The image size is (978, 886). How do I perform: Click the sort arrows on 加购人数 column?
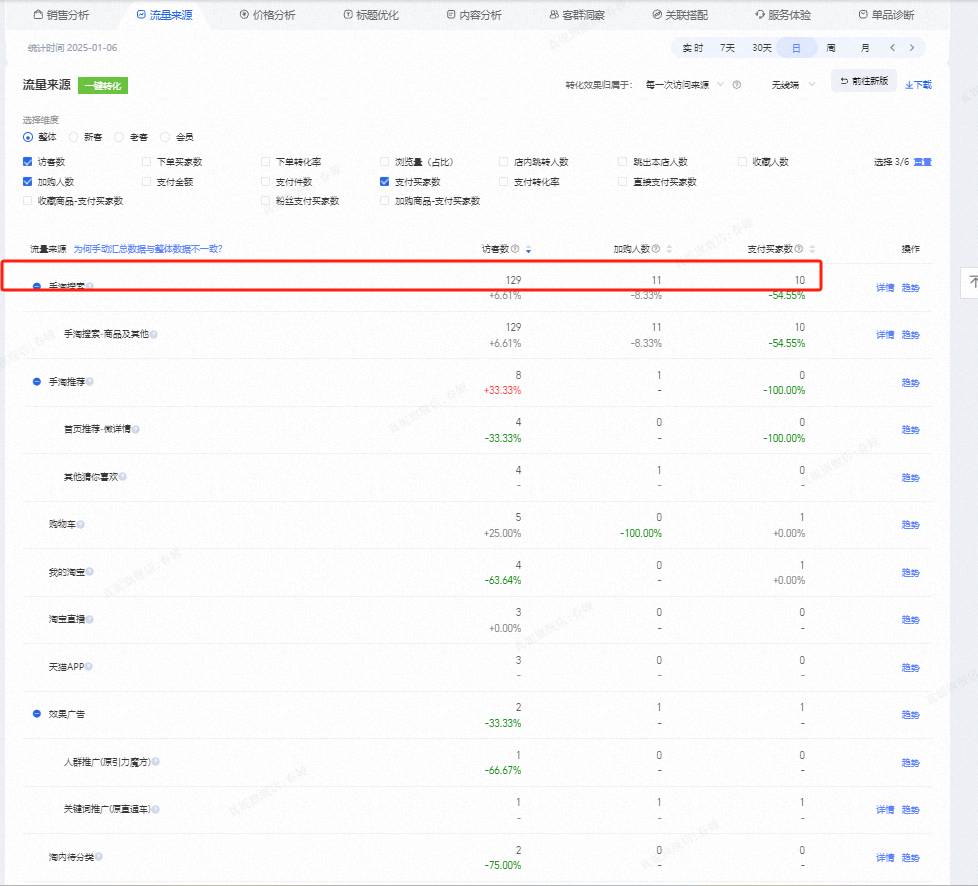click(x=669, y=249)
